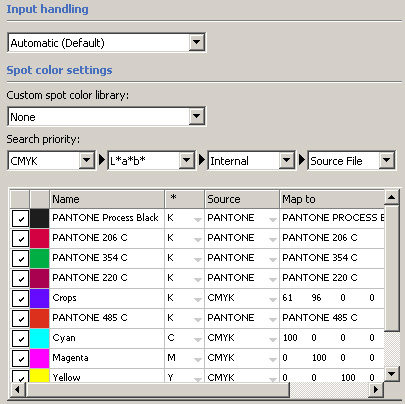
Task: Select the Crops name cell
Action: pyautogui.click(x=107, y=298)
